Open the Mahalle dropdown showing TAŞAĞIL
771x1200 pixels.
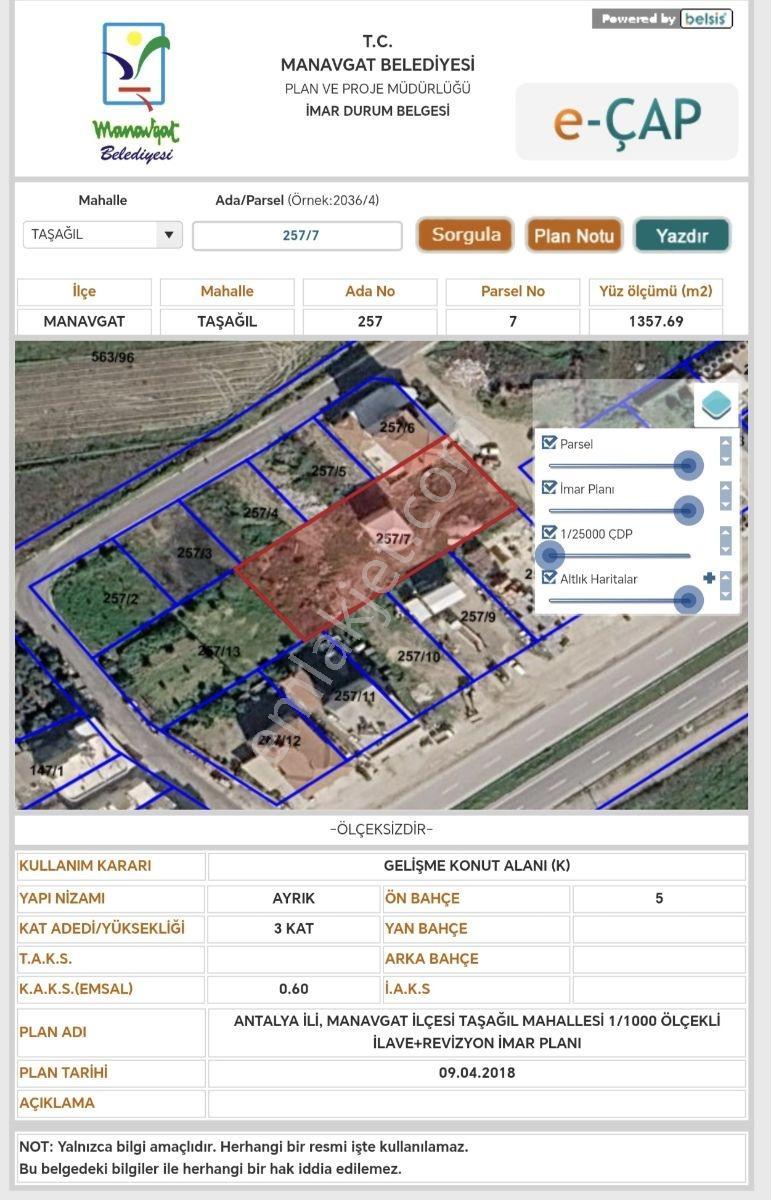103,235
